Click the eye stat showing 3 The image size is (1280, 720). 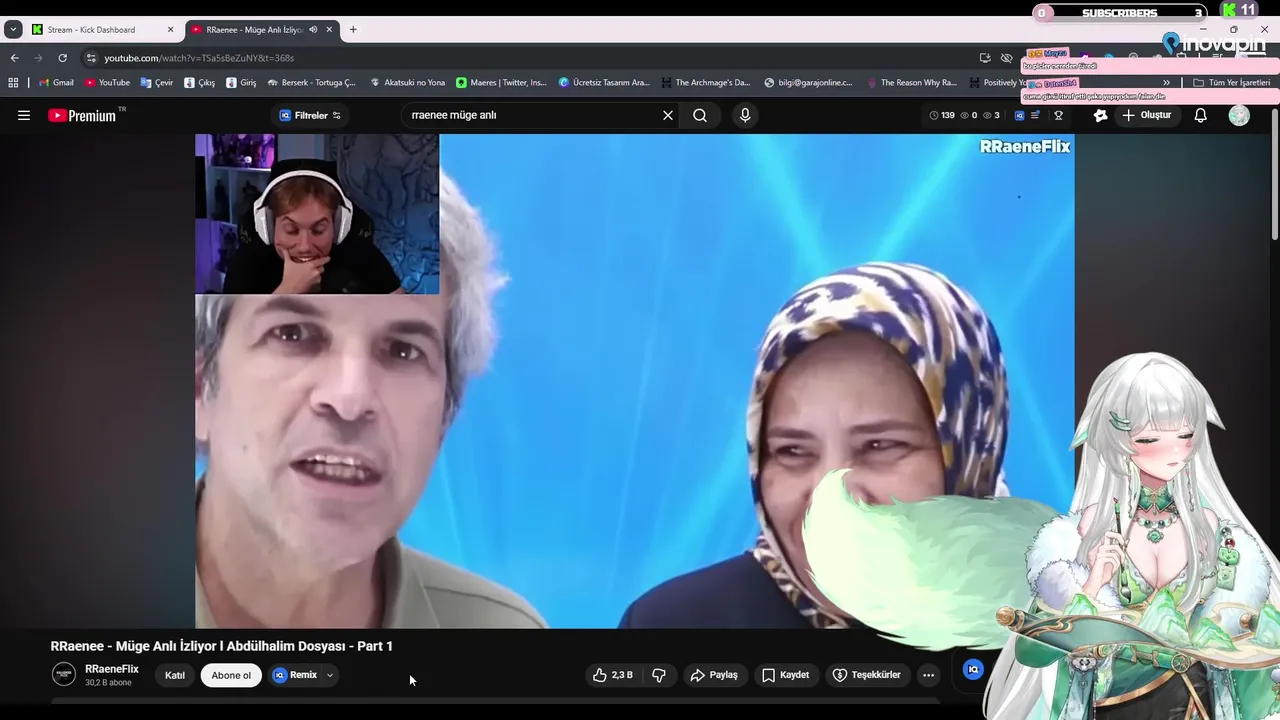coord(991,115)
